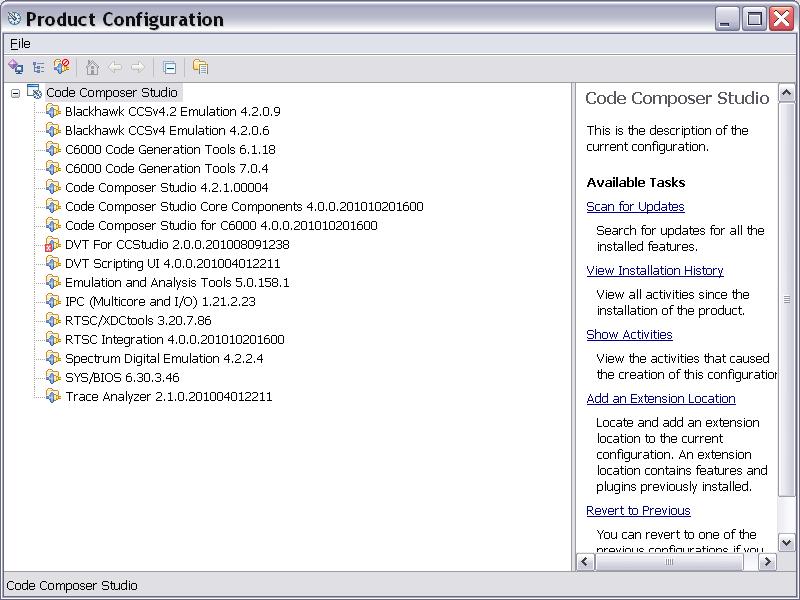Click the right arrow of the horizontal scrollbar
Viewport: 800px width, 600px height.
[x=767, y=562]
